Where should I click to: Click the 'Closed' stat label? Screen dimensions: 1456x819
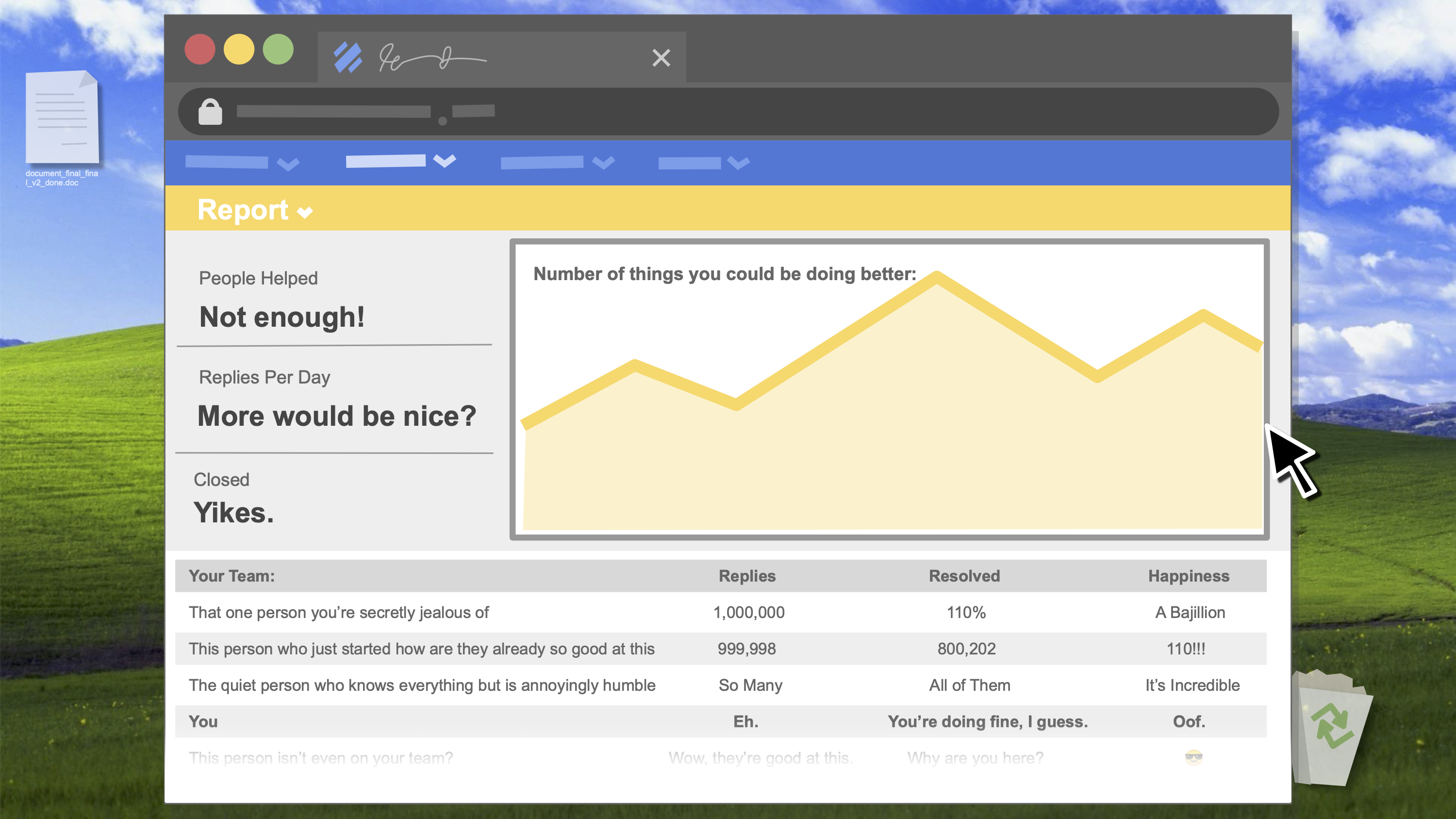(x=222, y=479)
